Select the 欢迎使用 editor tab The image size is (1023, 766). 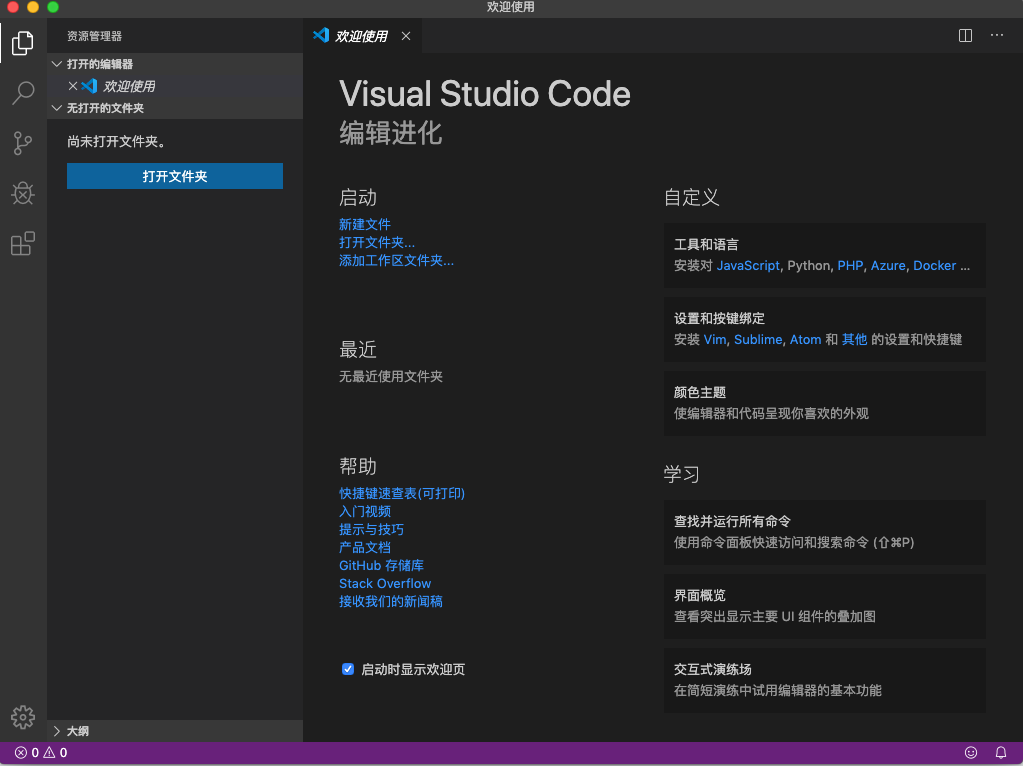361,36
